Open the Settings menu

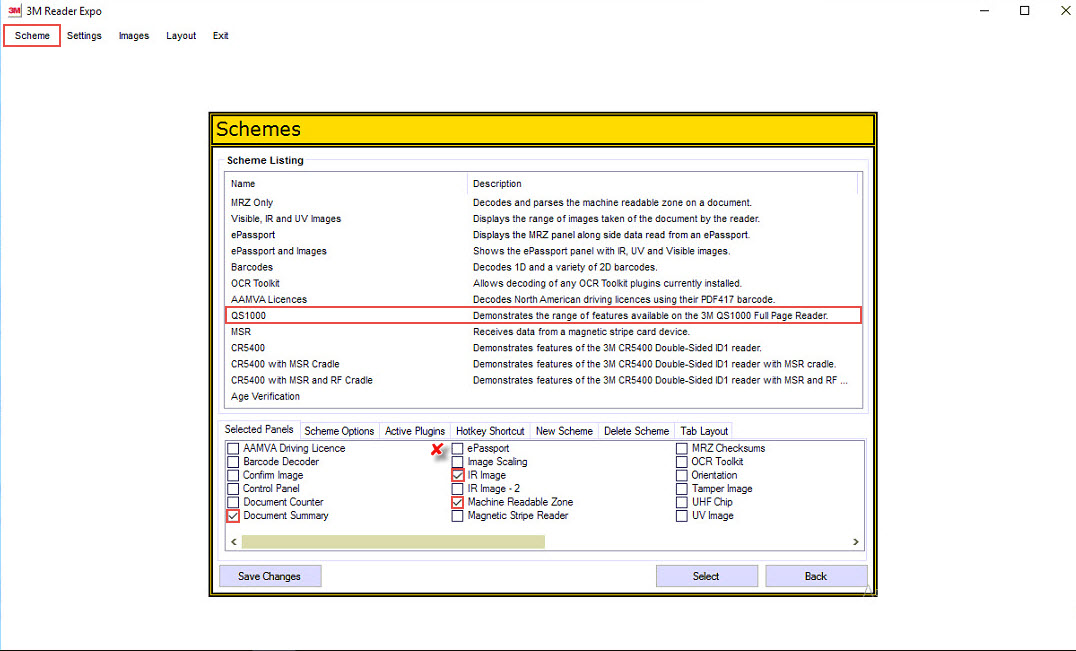coord(84,35)
